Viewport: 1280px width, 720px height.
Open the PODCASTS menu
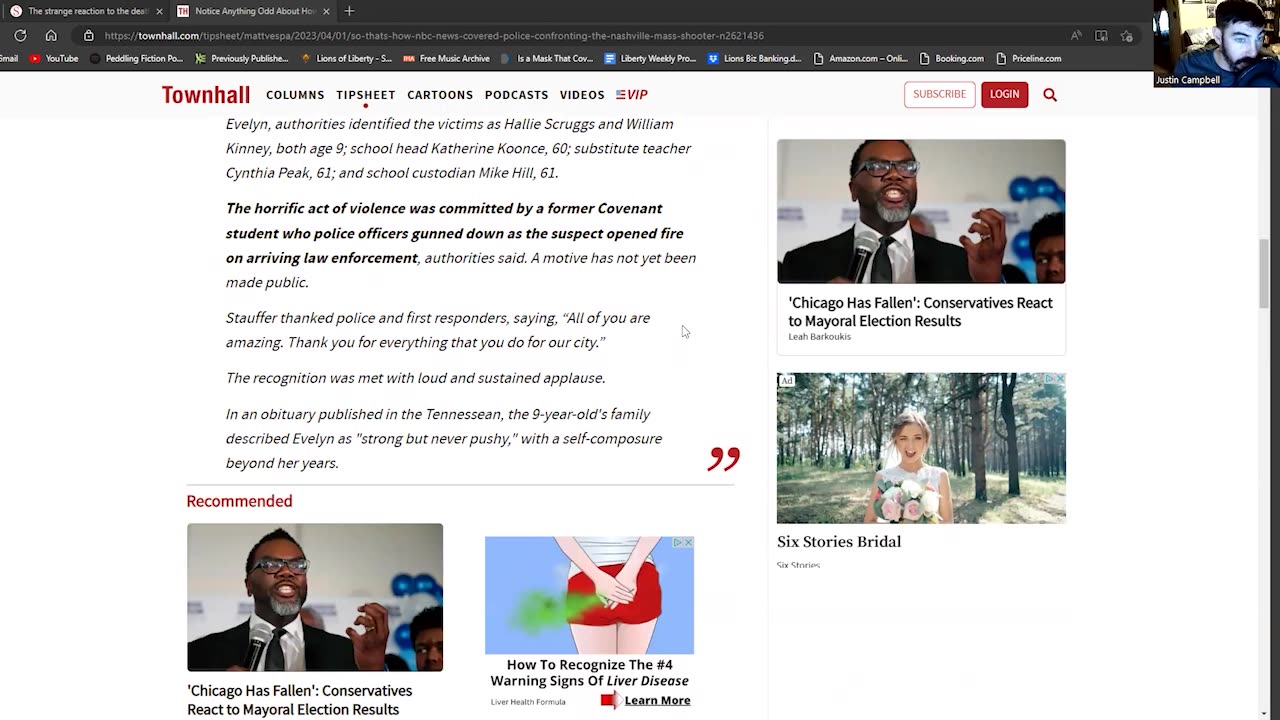[x=516, y=95]
